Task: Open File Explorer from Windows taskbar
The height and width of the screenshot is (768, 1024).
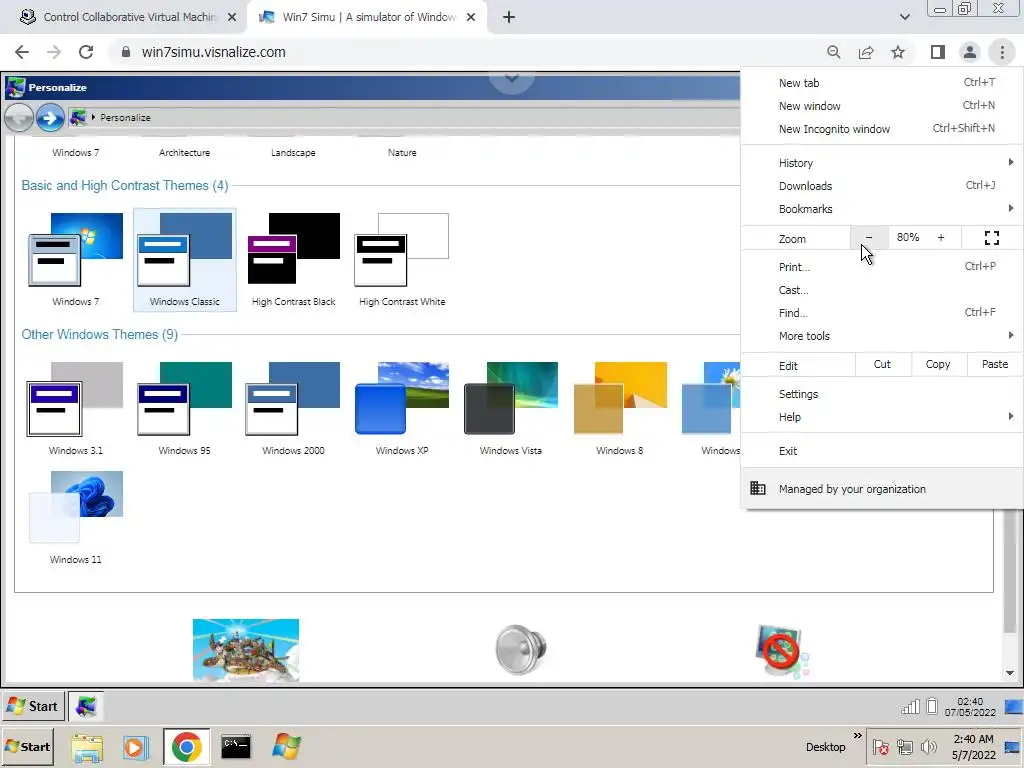Action: [x=87, y=747]
